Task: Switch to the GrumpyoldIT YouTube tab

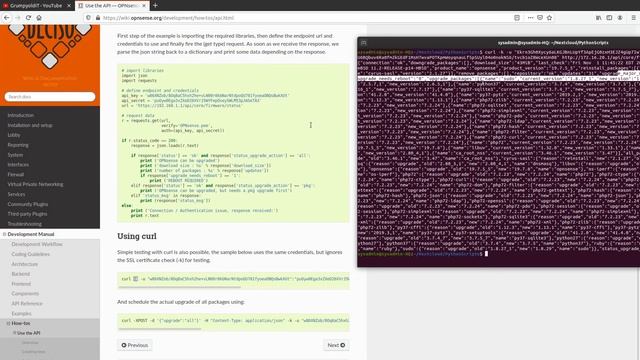Action: pos(36,6)
